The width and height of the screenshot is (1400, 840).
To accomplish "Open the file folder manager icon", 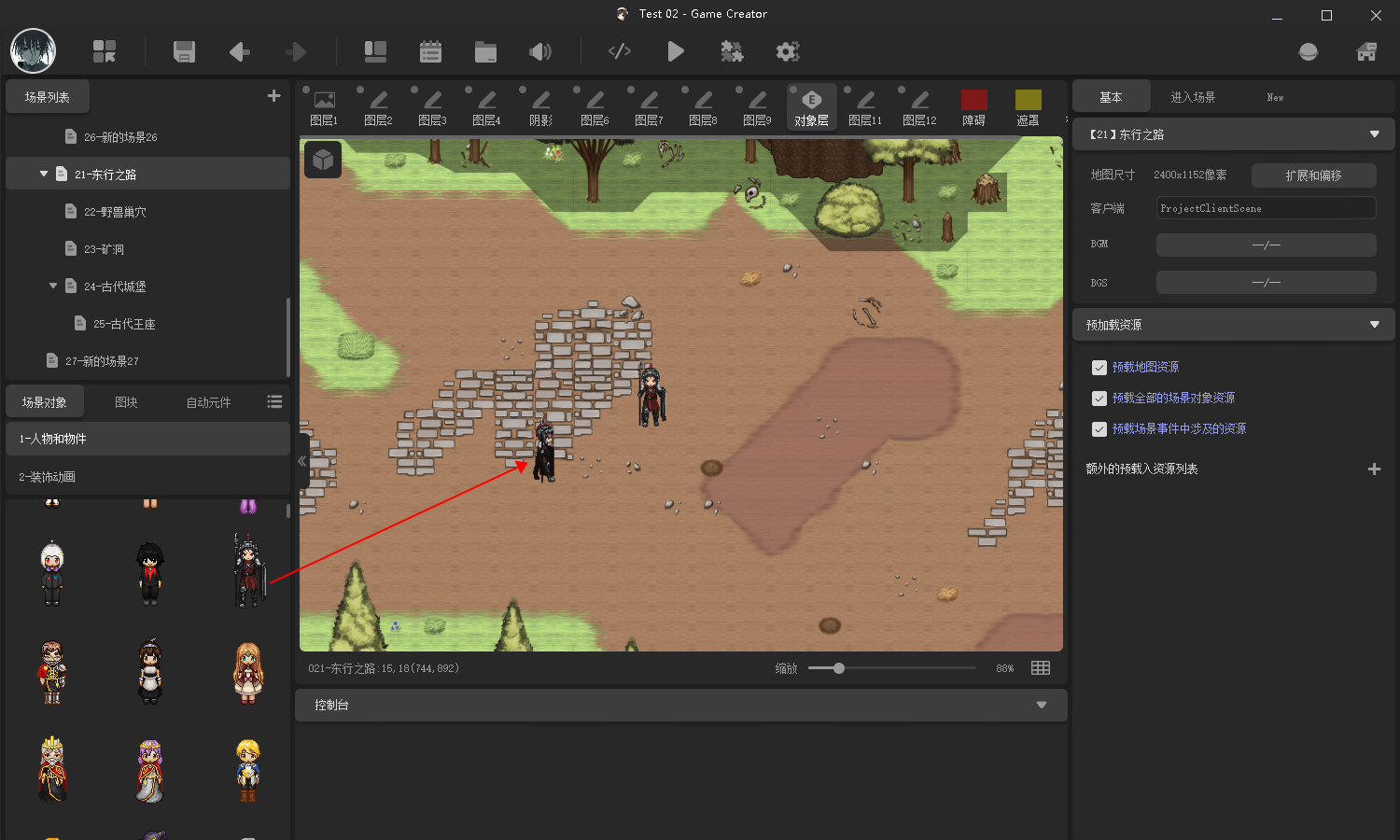I will [485, 51].
